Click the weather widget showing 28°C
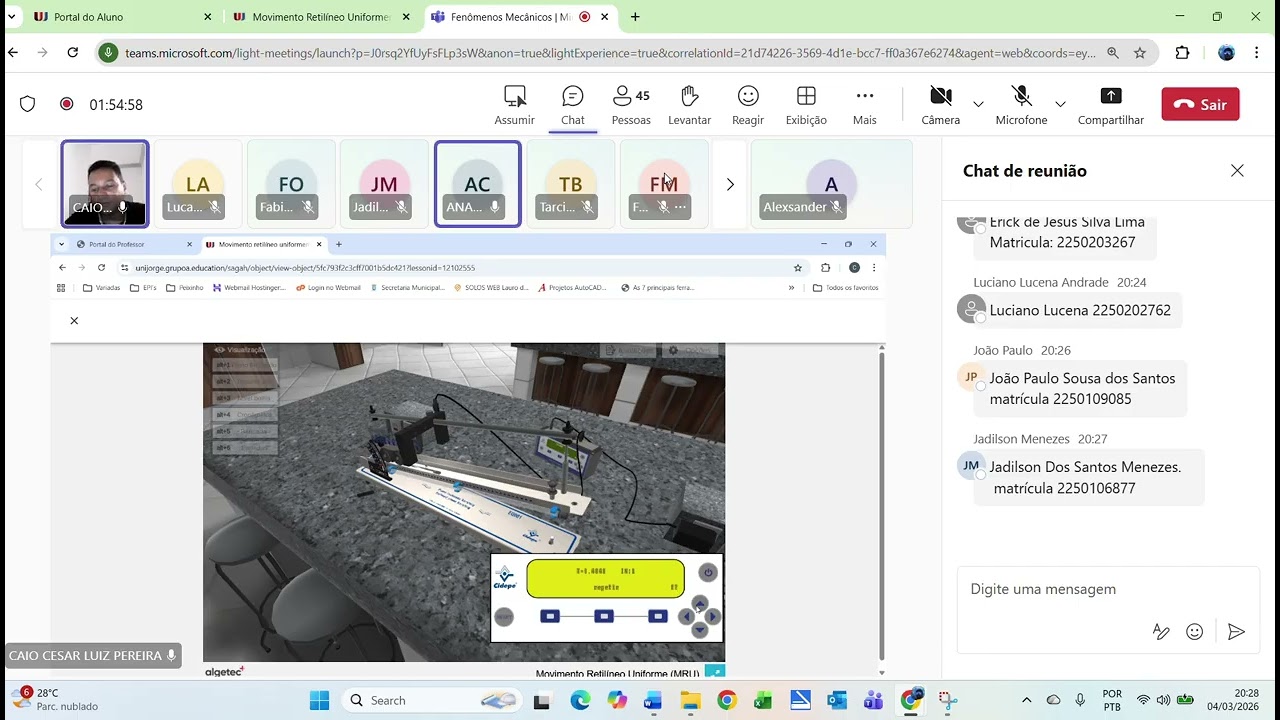This screenshot has height=720, width=1280. (x=56, y=699)
